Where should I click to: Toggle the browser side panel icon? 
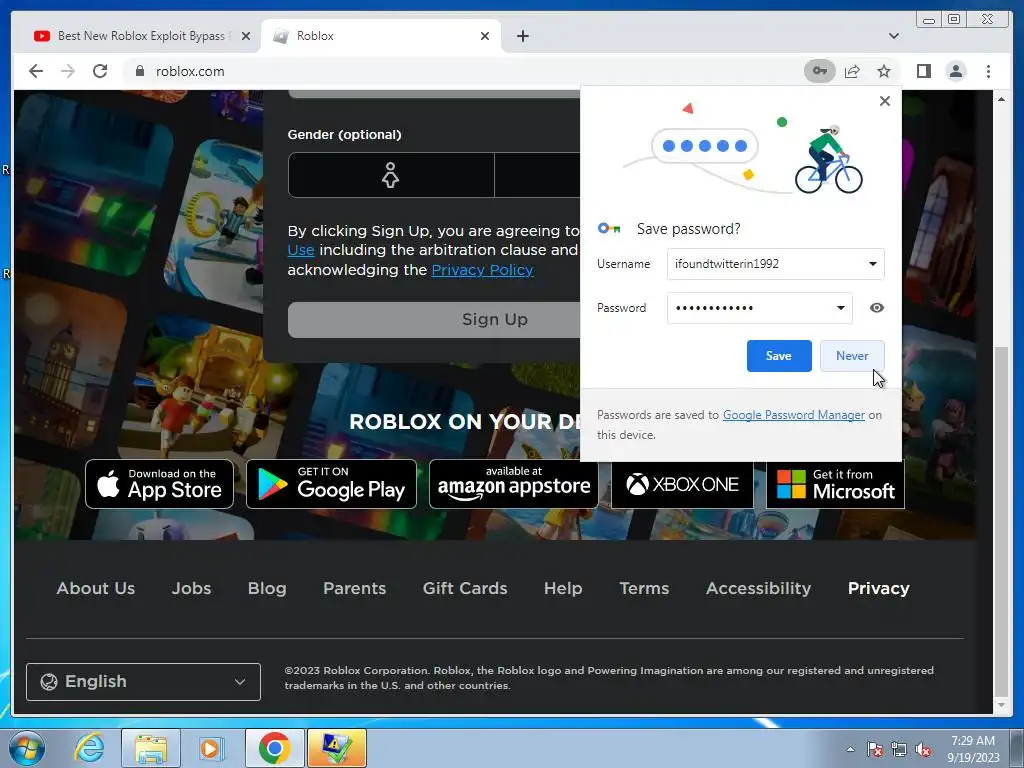923,71
